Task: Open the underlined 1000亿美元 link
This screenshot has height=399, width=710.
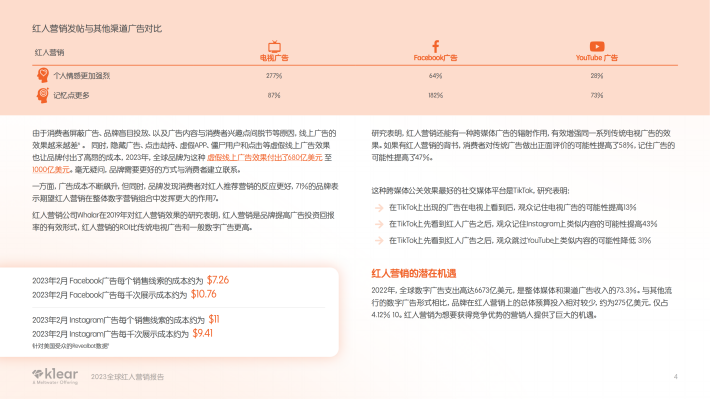Action: pyautogui.click(x=51, y=169)
